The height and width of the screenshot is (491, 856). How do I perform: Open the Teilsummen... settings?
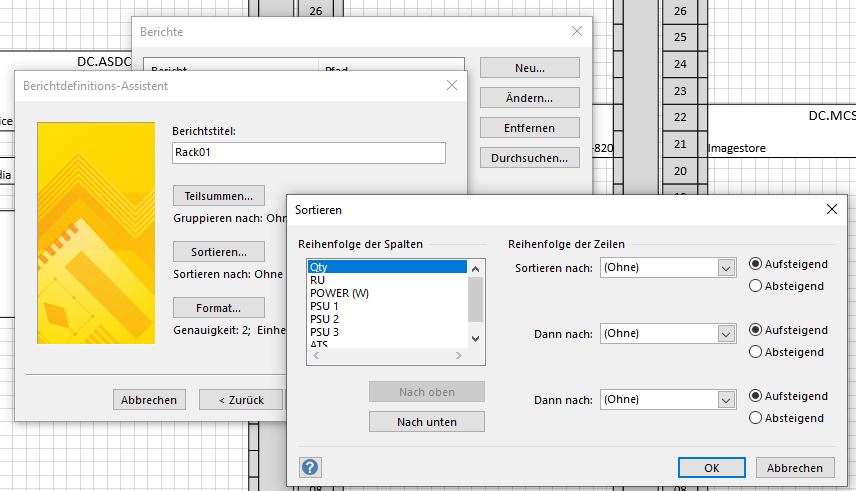click(218, 195)
